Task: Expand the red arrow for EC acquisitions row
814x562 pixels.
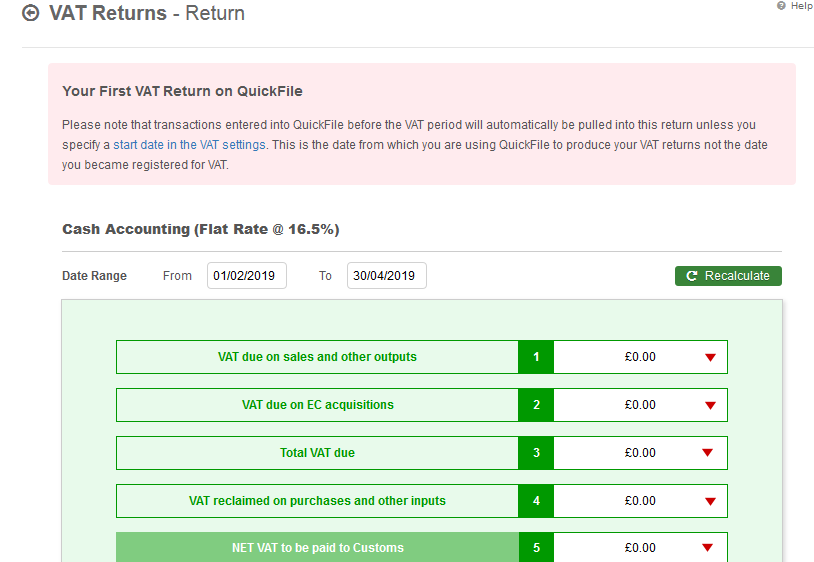Action: tap(710, 405)
